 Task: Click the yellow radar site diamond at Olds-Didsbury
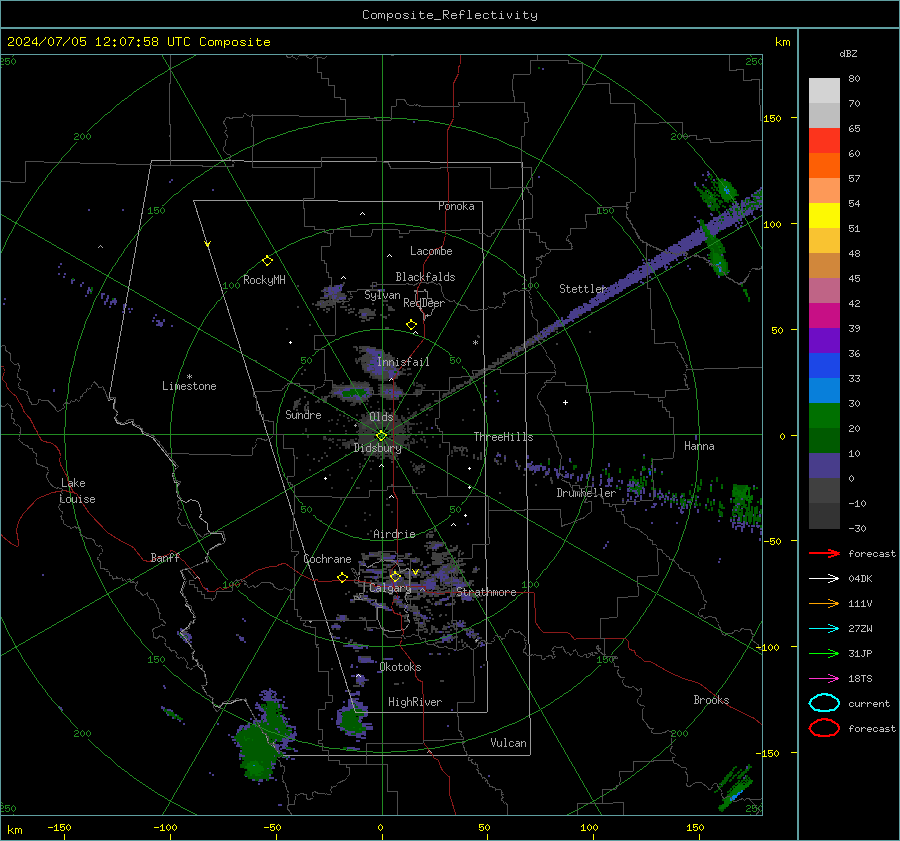click(x=381, y=436)
